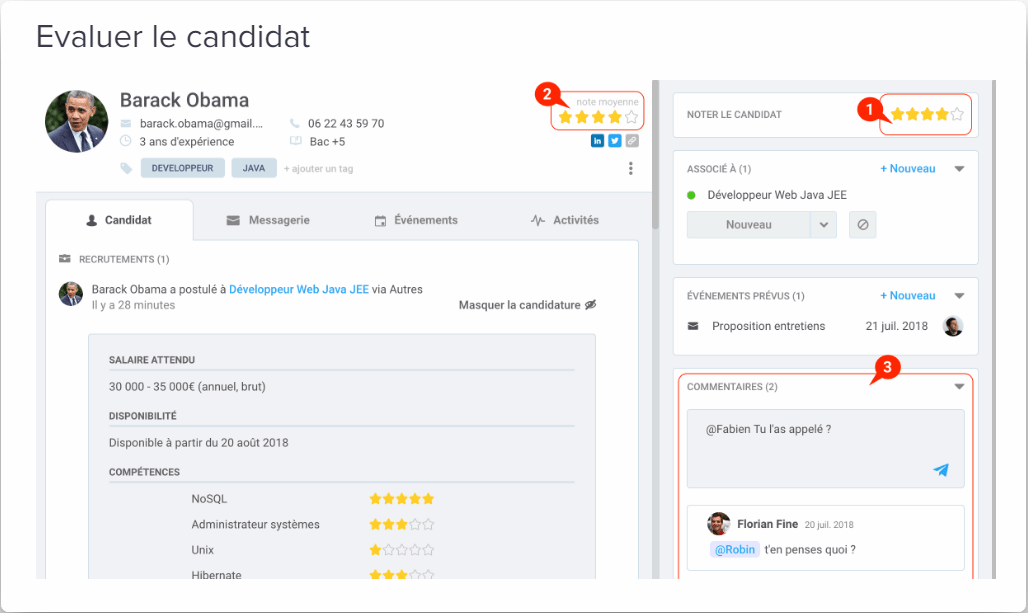Click the link icon next to Twitter
This screenshot has width=1028, height=613.
[632, 141]
